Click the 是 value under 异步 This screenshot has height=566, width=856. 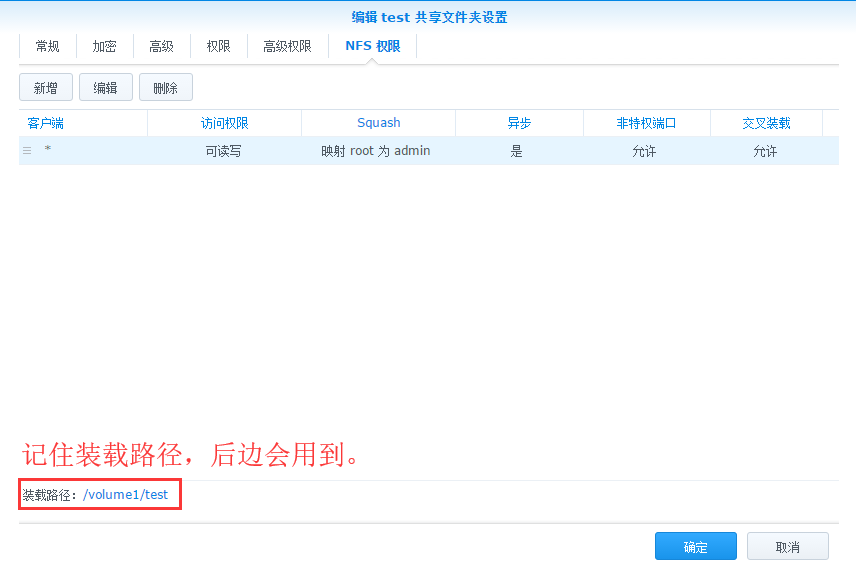pos(516,151)
